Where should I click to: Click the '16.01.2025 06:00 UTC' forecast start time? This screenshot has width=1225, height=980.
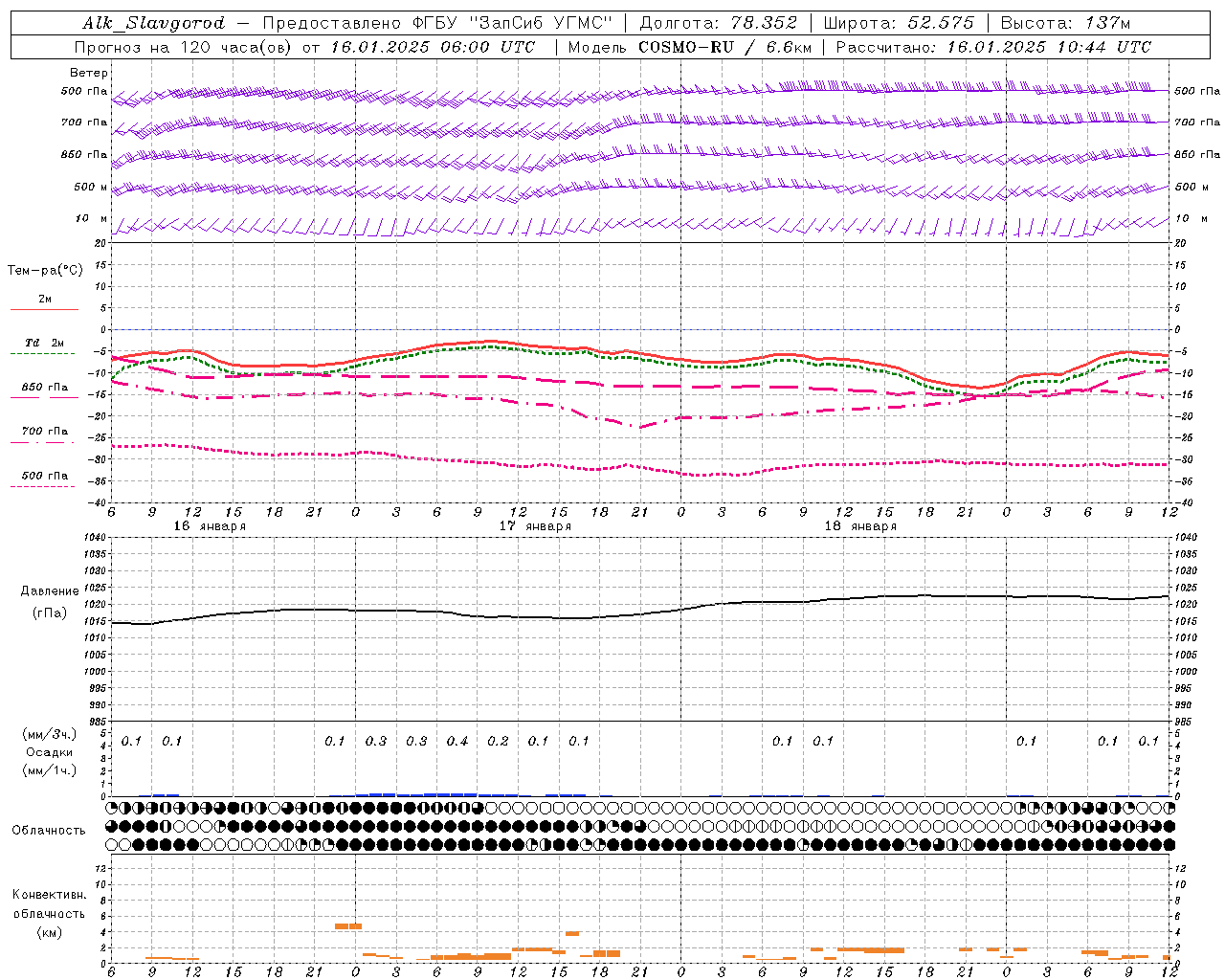point(433,47)
